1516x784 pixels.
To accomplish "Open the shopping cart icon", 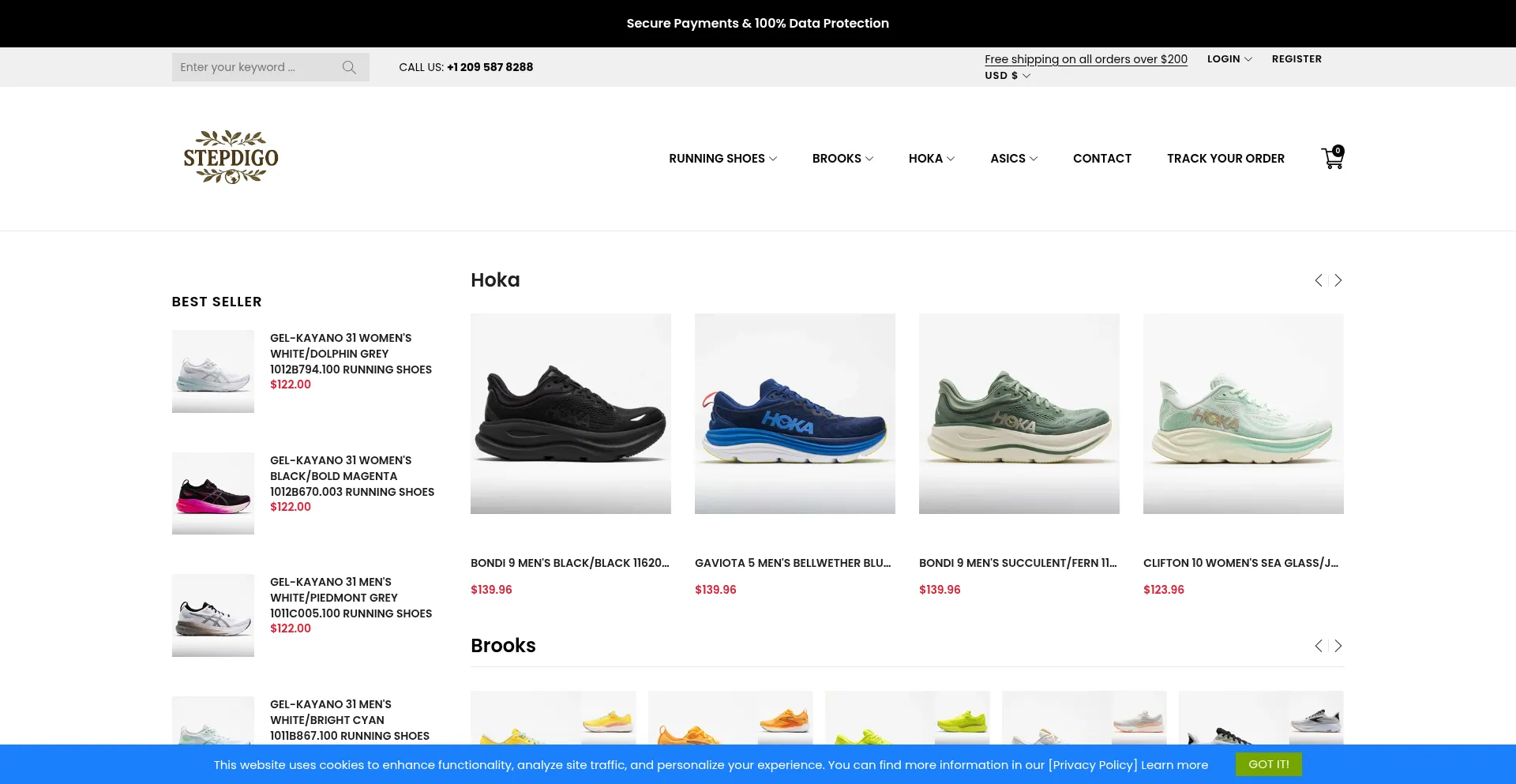I will point(1333,158).
